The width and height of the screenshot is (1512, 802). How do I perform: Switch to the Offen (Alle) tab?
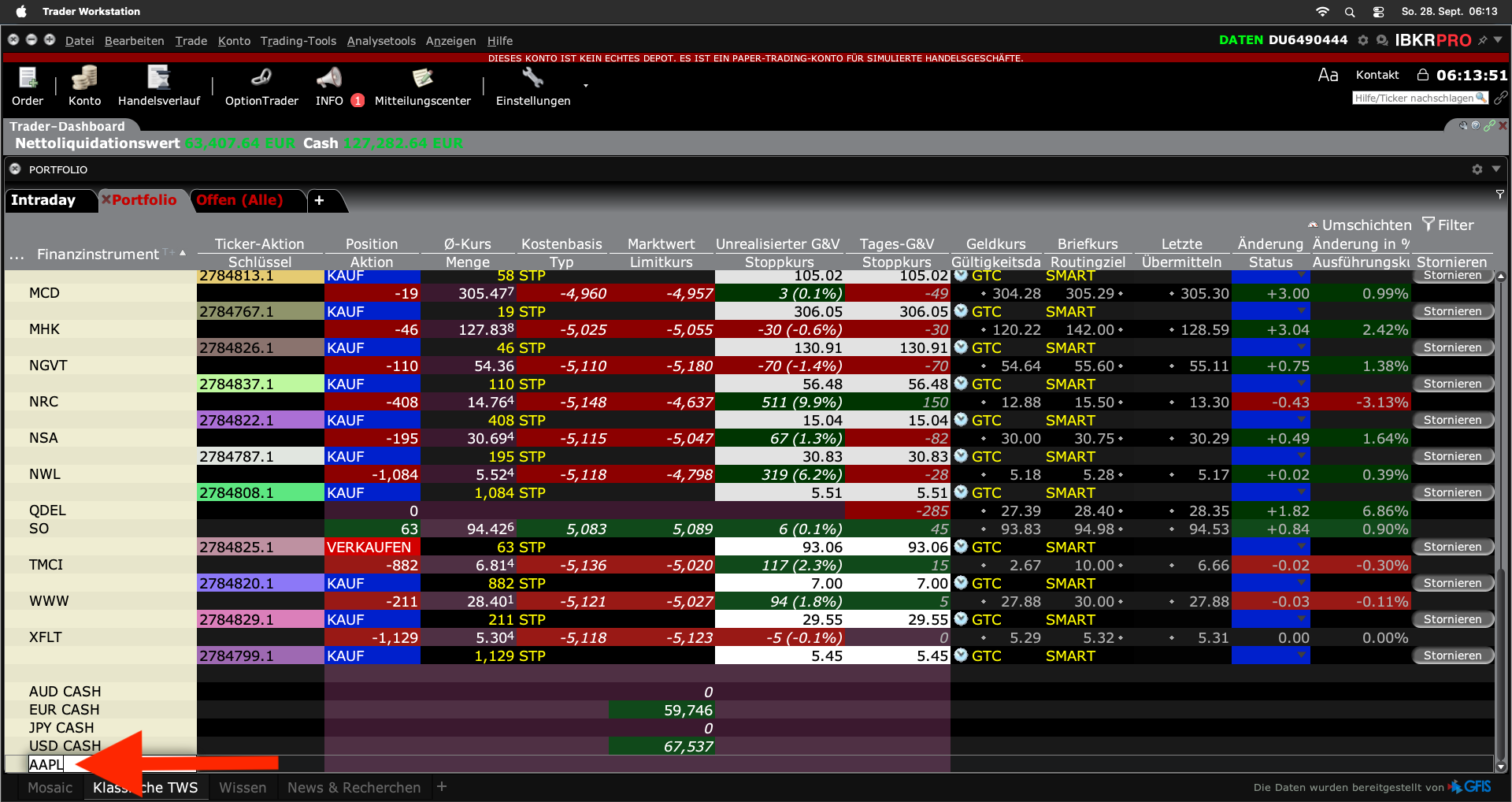pos(239,200)
